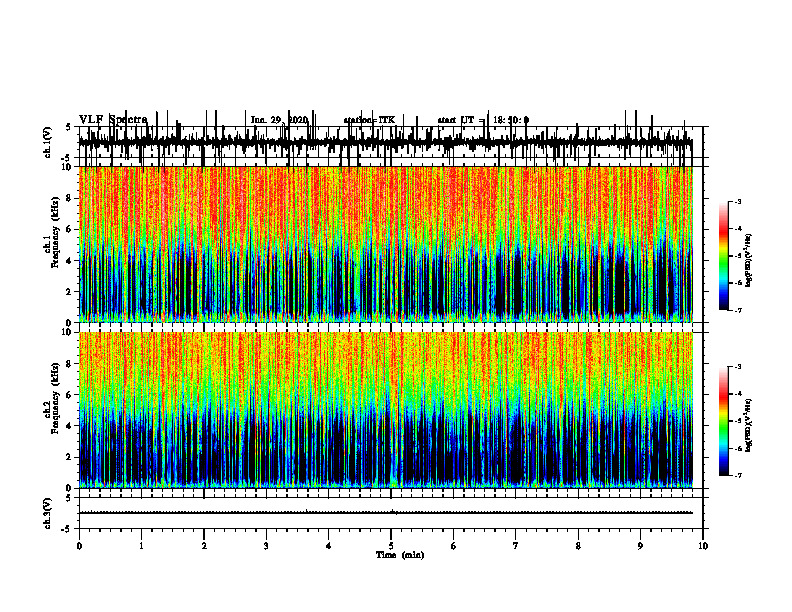Click the 5 minute tick label on time axis
792x612 pixels.
point(391,546)
